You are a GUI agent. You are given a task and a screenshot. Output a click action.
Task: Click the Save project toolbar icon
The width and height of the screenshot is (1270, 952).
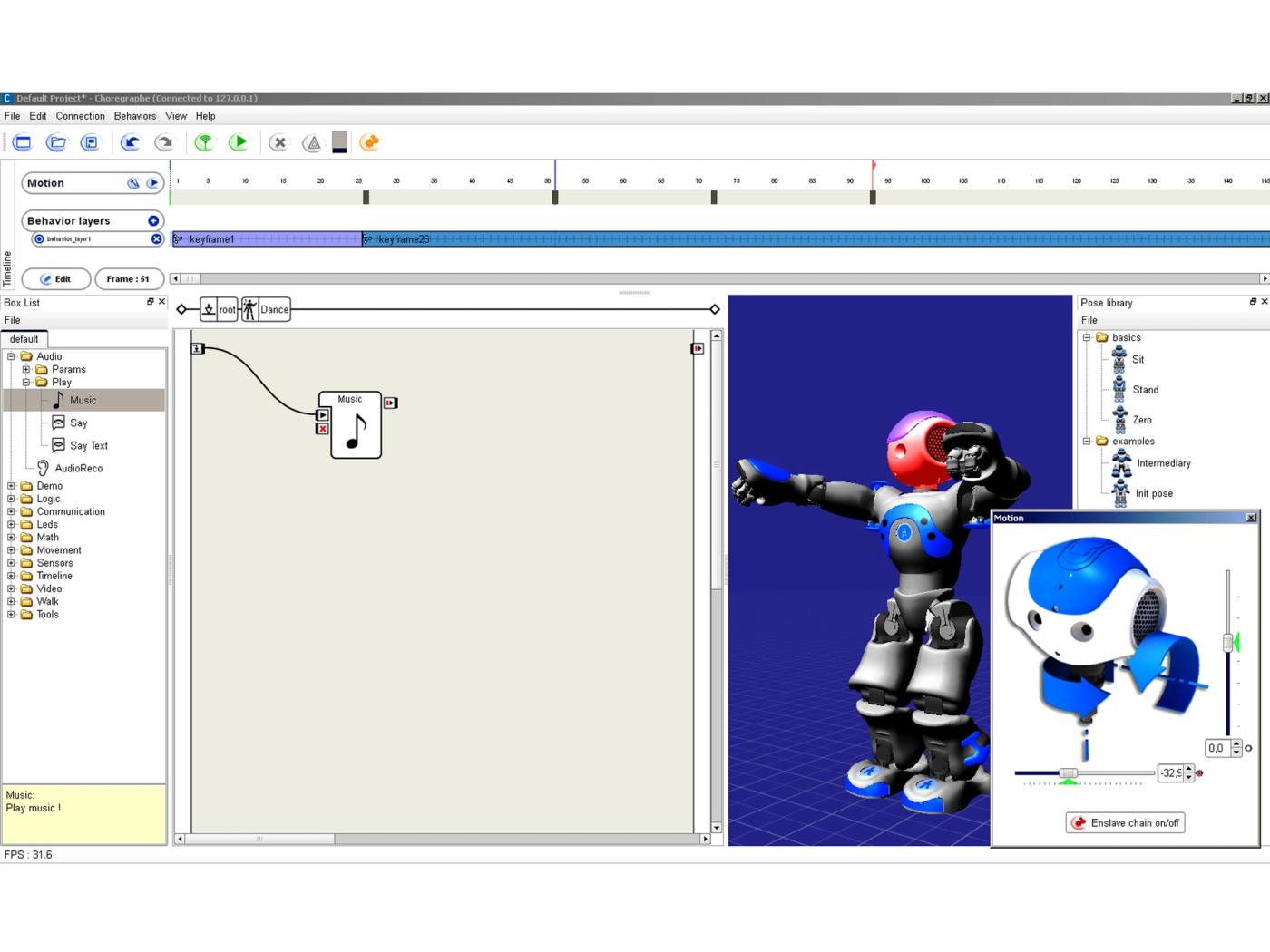tap(91, 142)
